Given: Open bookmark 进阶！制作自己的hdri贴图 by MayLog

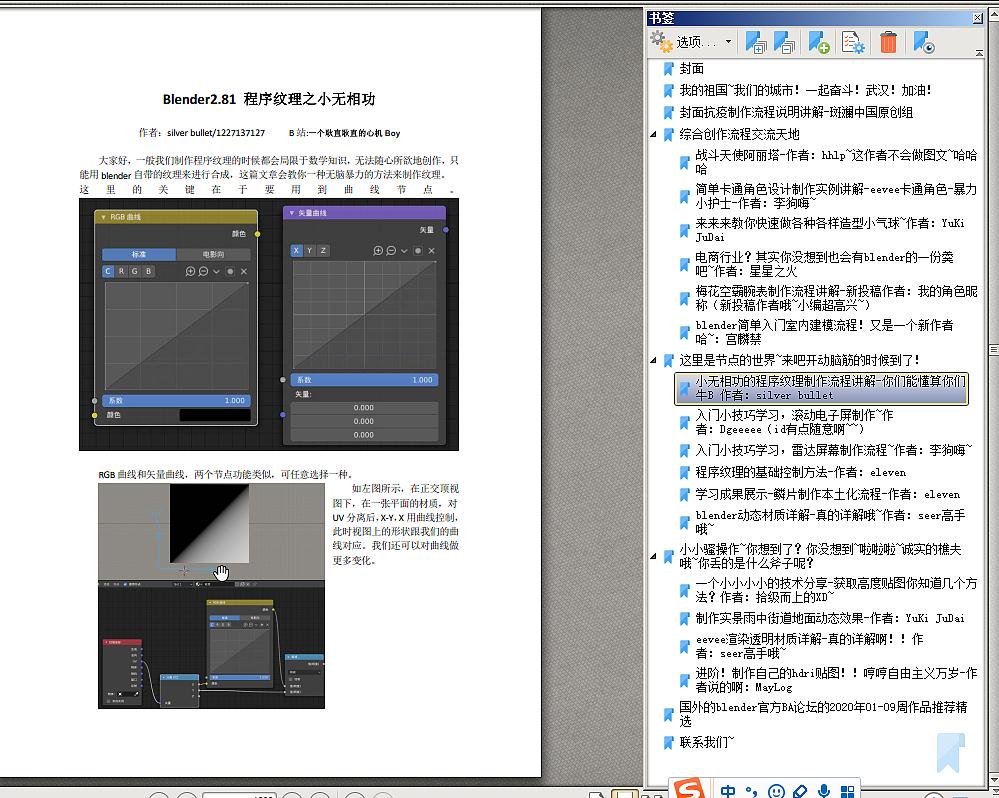Looking at the screenshot, I should coord(835,680).
